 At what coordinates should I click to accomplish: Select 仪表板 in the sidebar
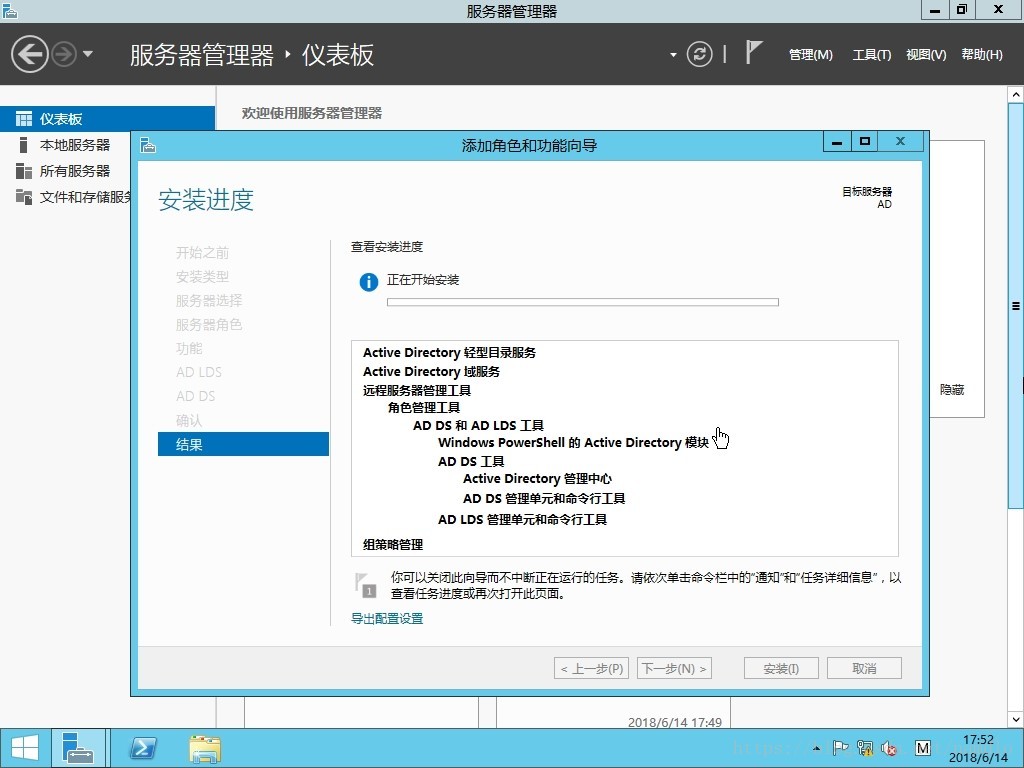click(107, 119)
